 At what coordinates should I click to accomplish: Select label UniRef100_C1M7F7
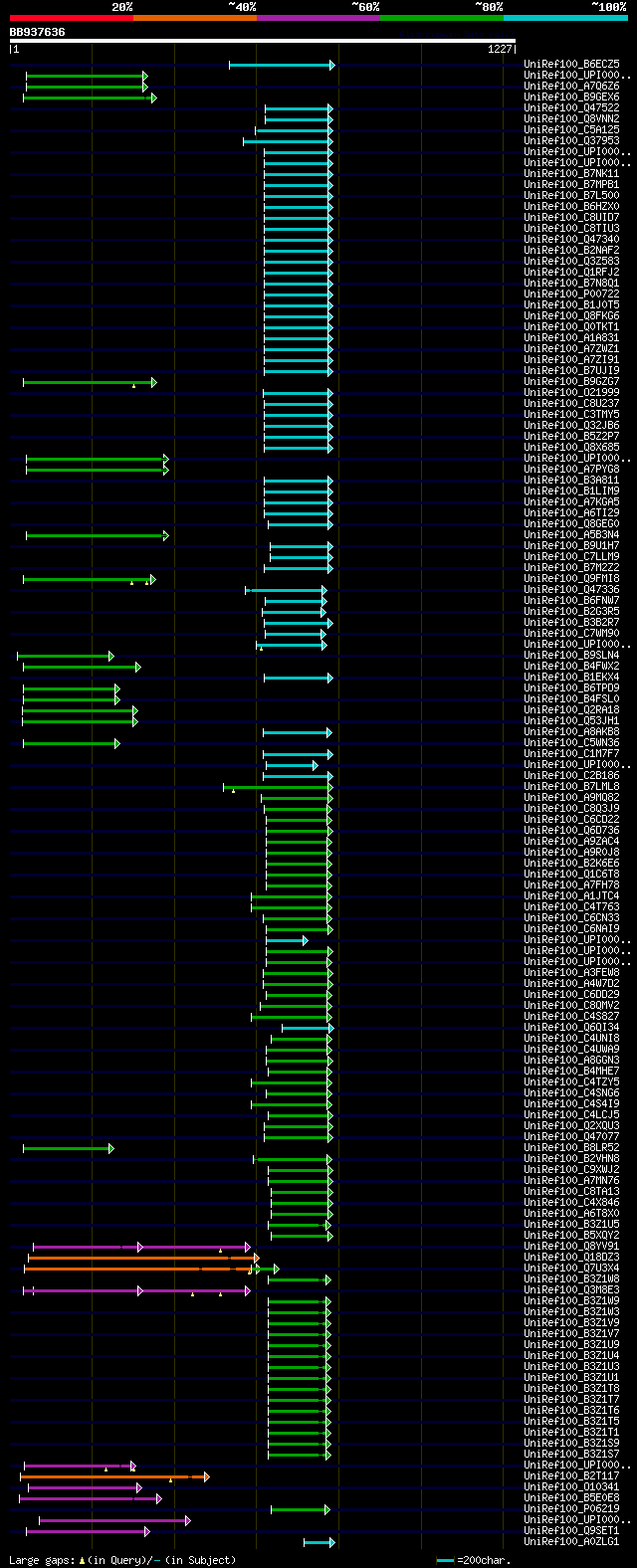pyautogui.click(x=571, y=754)
